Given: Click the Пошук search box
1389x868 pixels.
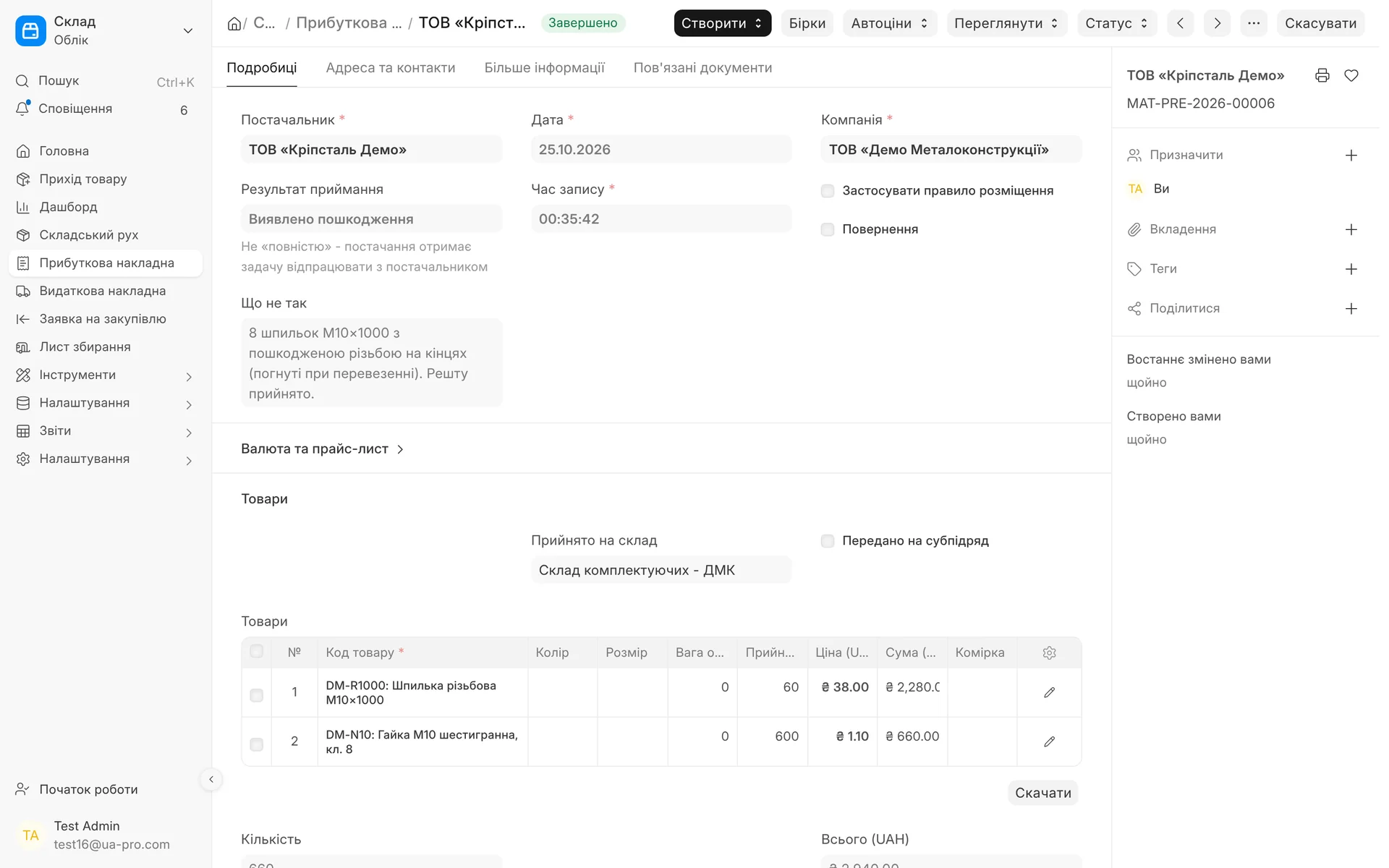Looking at the screenshot, I should [x=106, y=81].
